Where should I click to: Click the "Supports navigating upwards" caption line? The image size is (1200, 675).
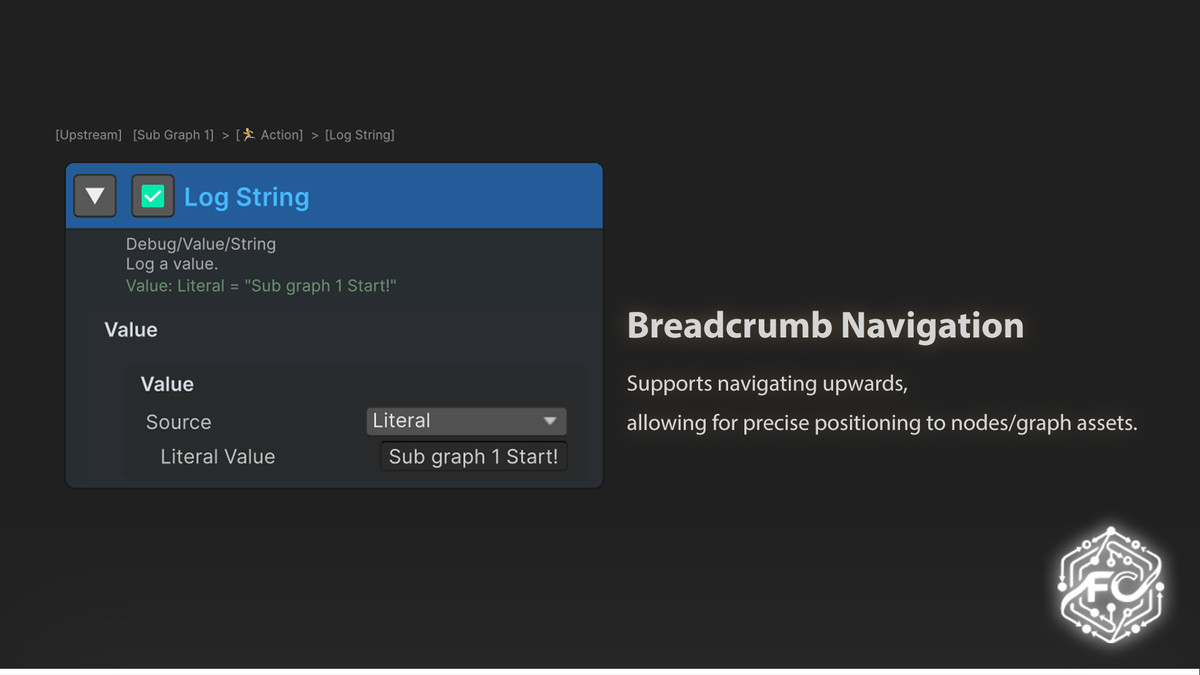coord(767,384)
